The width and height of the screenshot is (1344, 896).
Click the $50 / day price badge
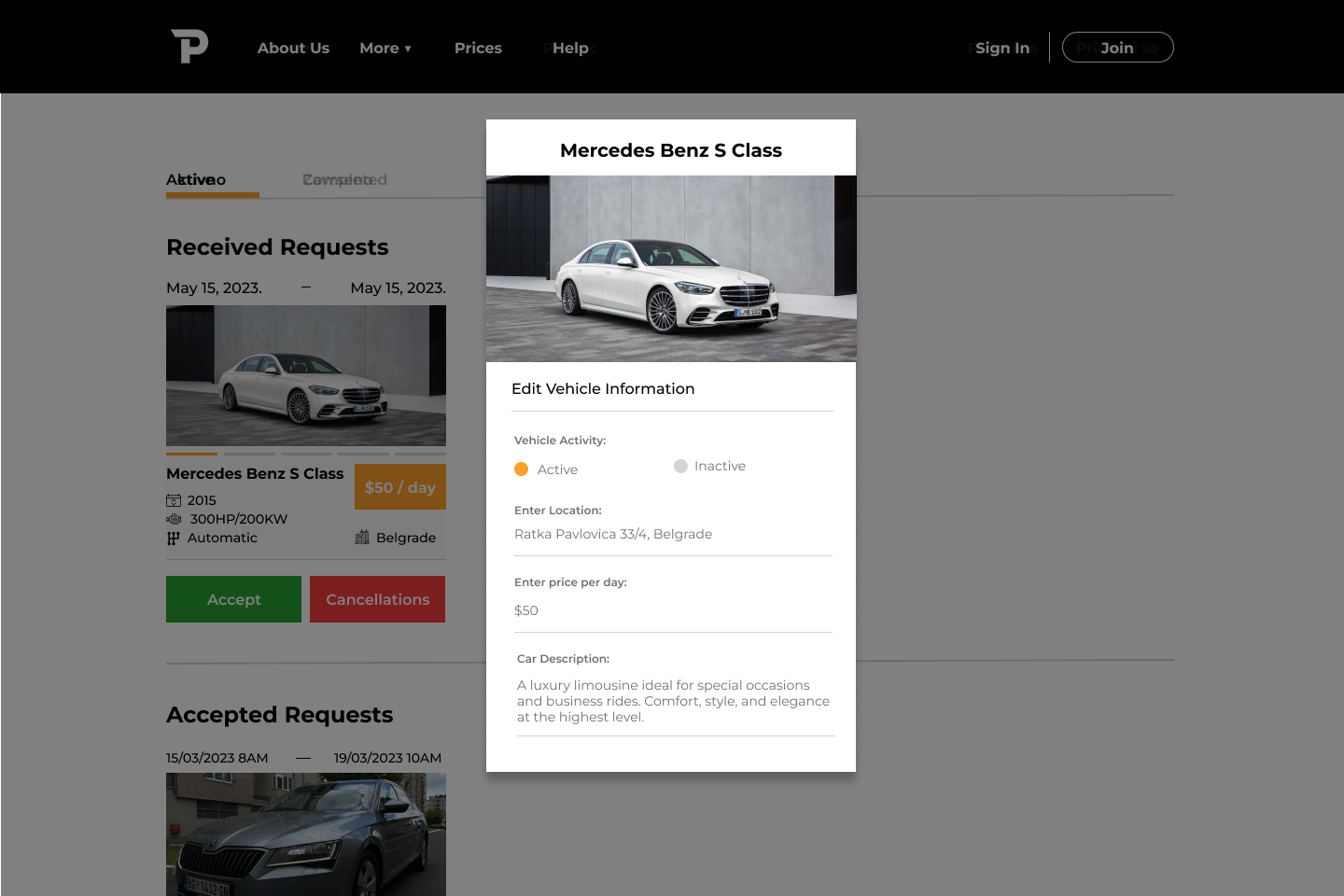[400, 487]
